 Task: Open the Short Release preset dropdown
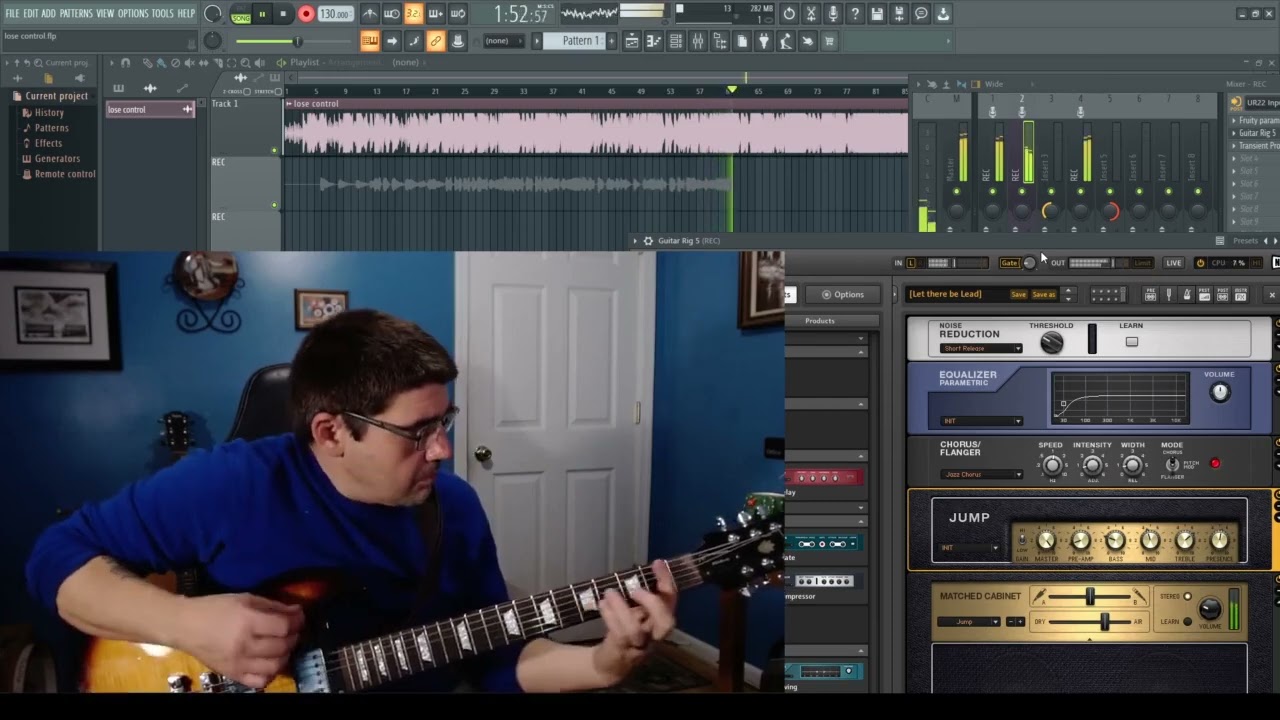981,349
